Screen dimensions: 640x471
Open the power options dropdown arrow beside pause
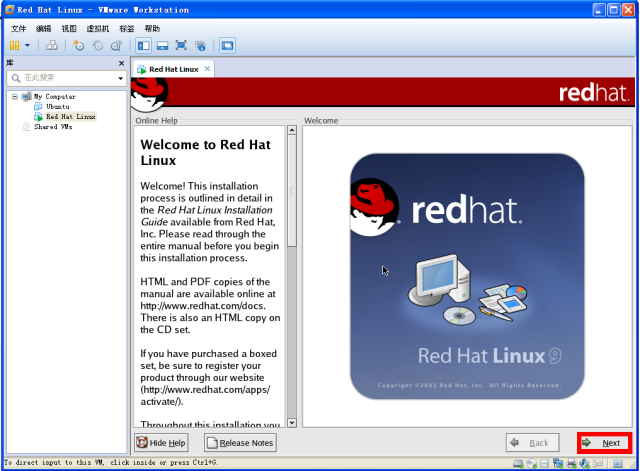coord(27,45)
